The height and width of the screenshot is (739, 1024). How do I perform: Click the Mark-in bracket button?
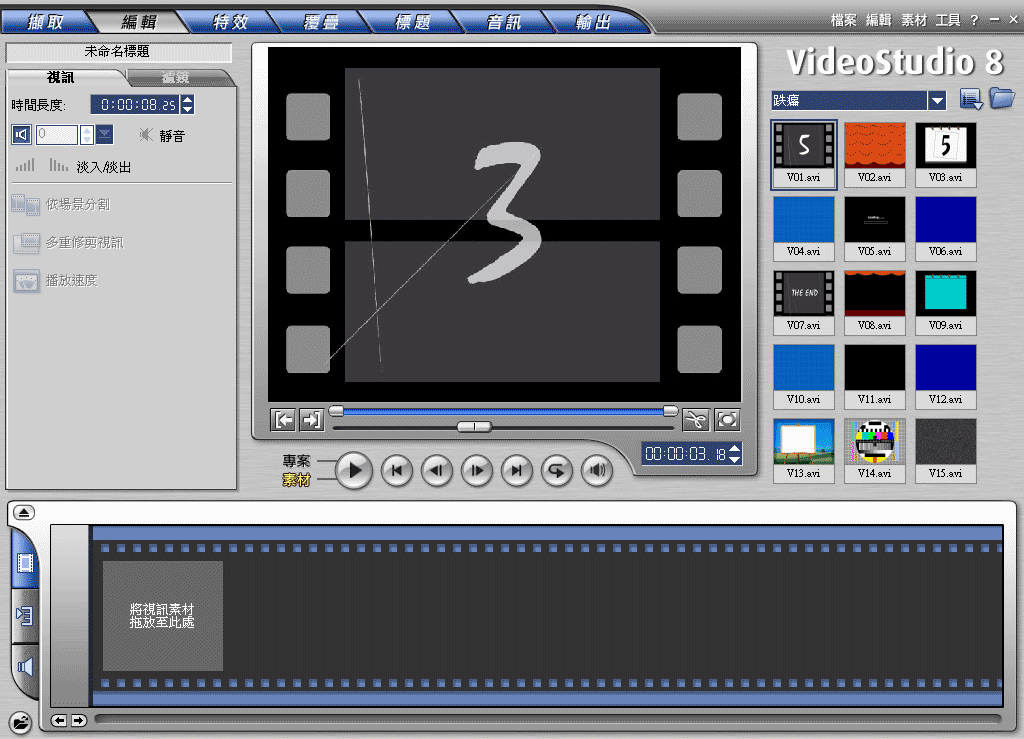(283, 420)
